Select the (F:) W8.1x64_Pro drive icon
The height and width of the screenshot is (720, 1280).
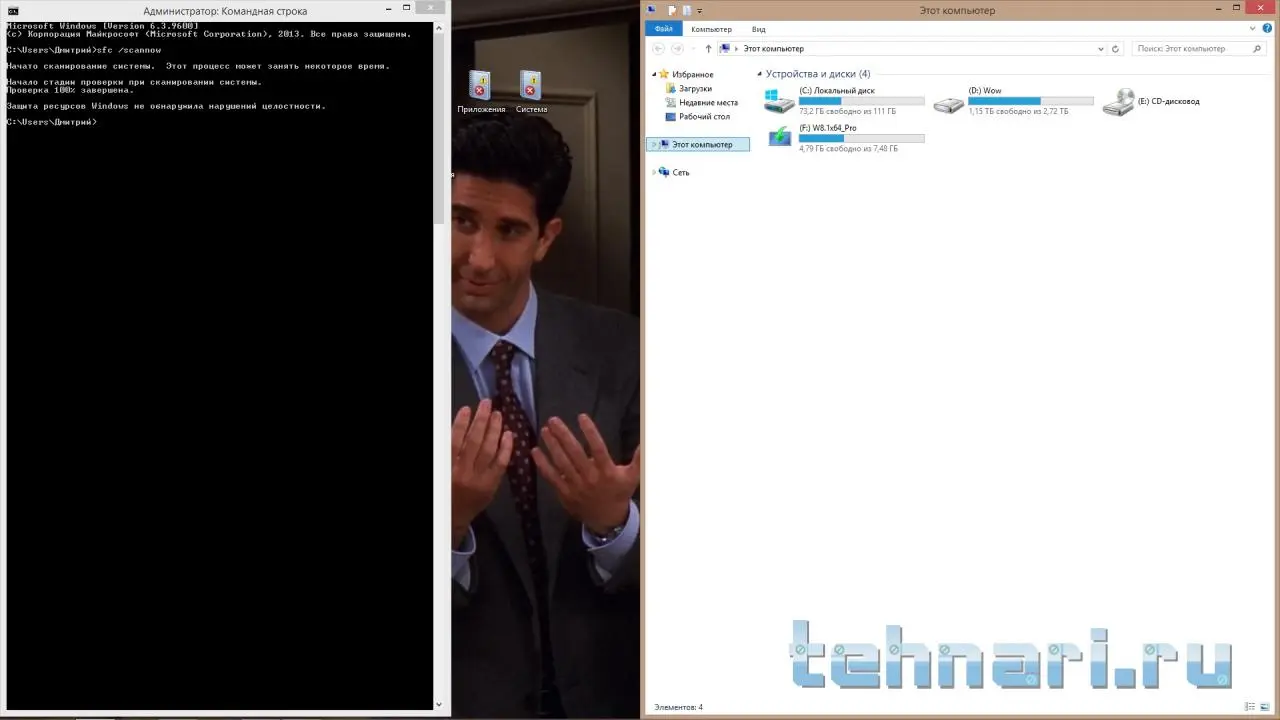click(x=780, y=137)
